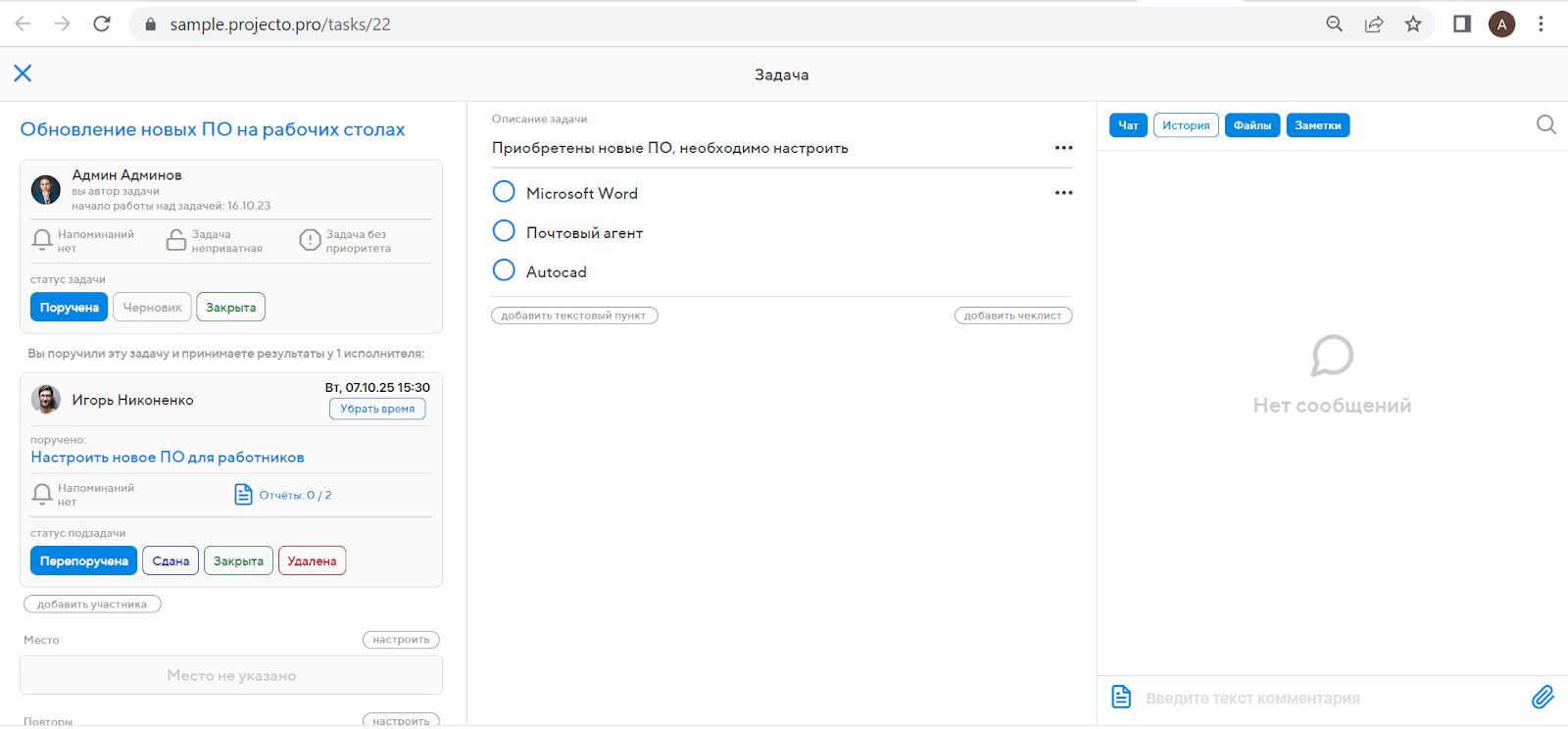Attach a file with paperclip icon
The image size is (1568, 729).
(1543, 697)
